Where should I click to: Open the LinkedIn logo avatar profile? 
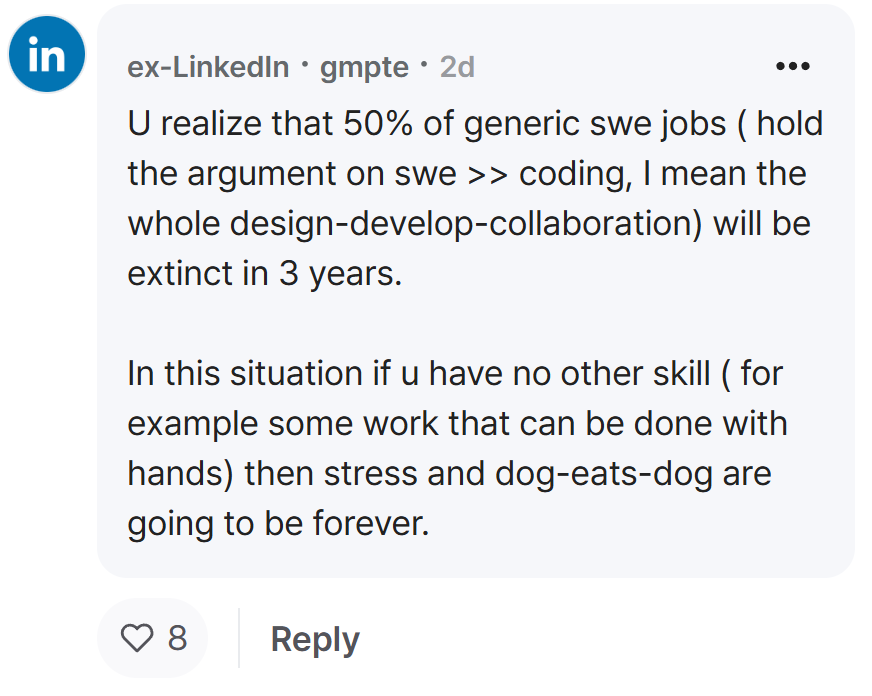(x=47, y=54)
